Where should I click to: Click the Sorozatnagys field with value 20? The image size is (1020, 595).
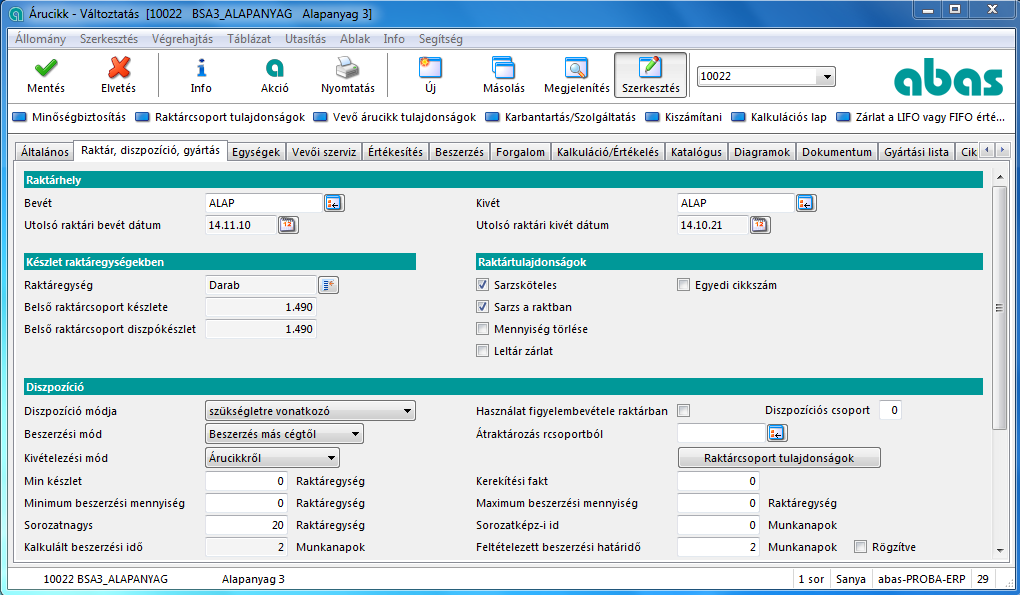point(246,525)
